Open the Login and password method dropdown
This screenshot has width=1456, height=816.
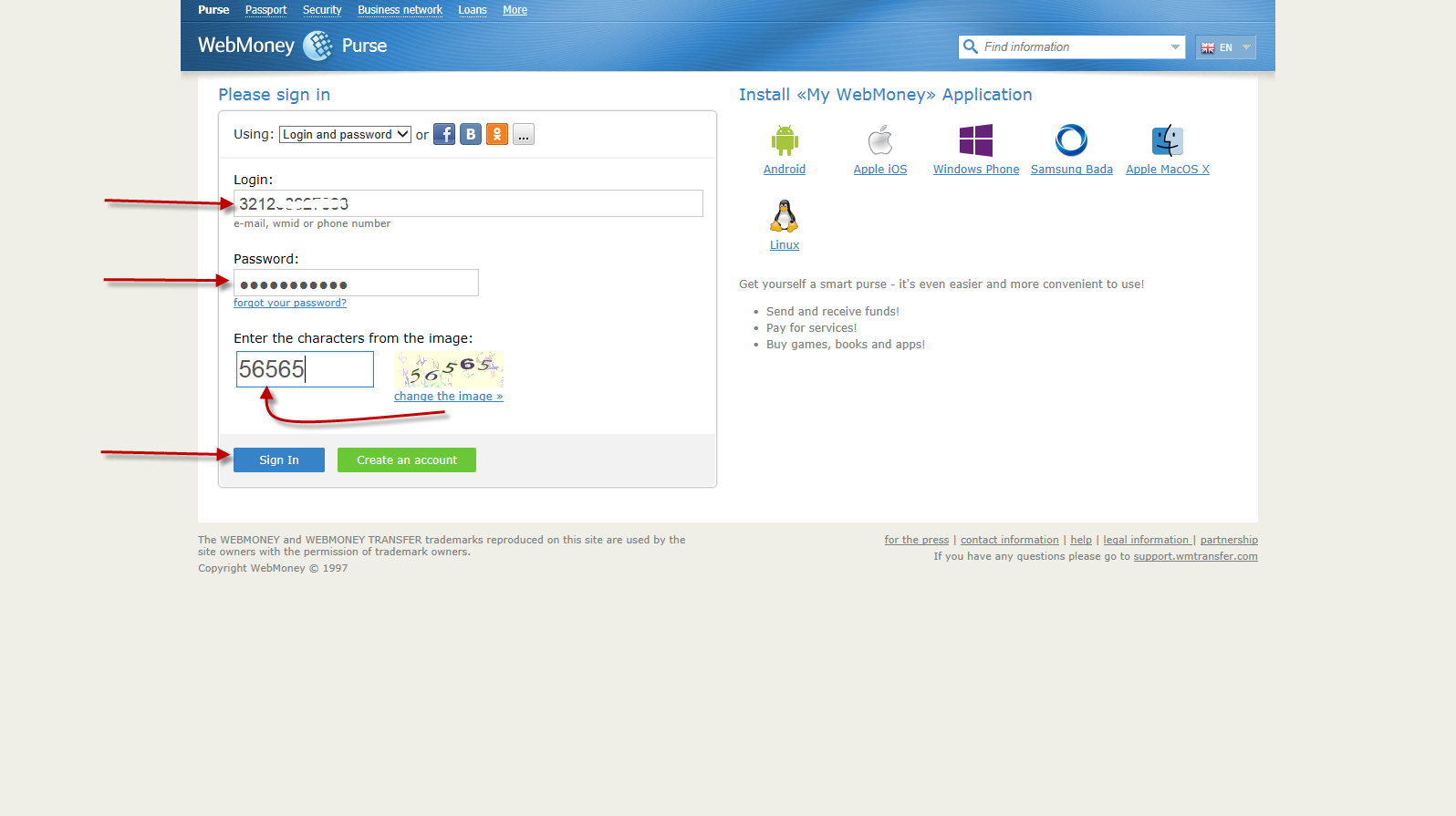(x=345, y=134)
